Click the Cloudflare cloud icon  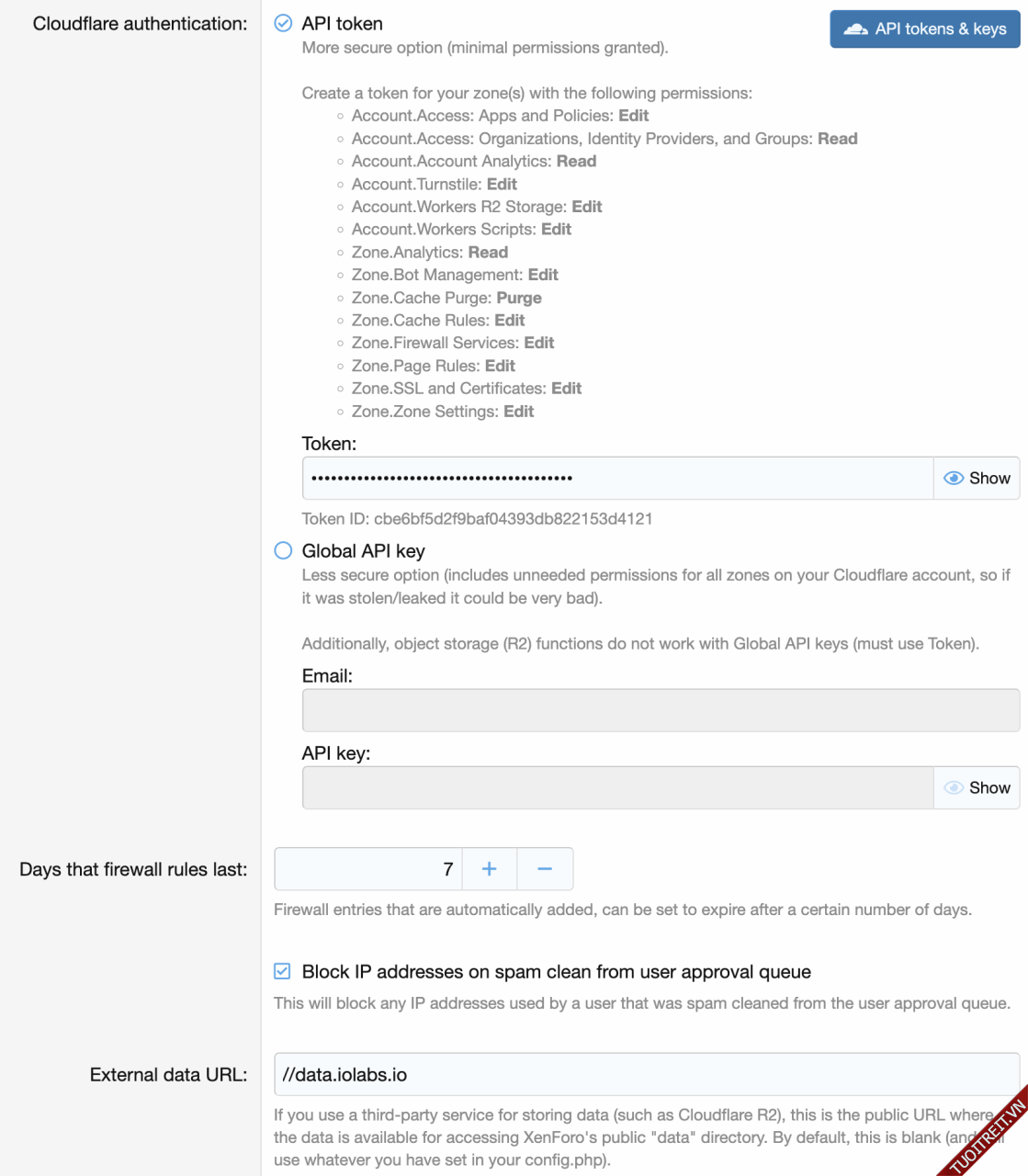(855, 29)
